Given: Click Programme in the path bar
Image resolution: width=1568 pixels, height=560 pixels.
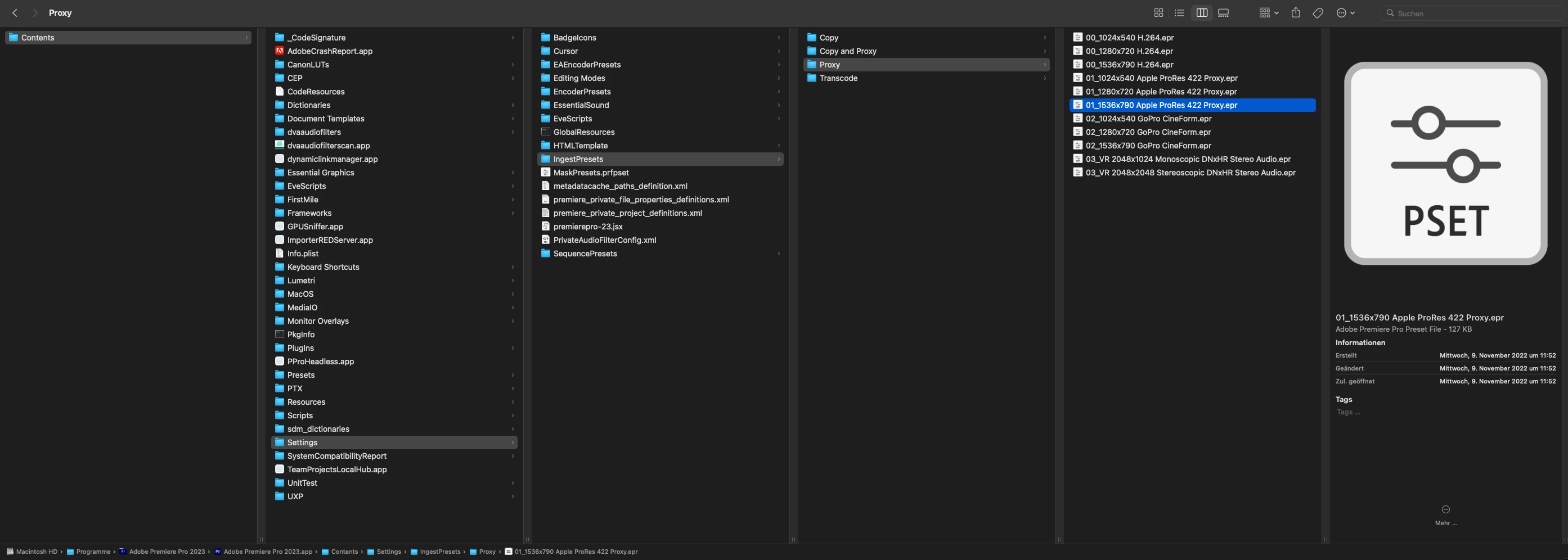Looking at the screenshot, I should tap(88, 552).
